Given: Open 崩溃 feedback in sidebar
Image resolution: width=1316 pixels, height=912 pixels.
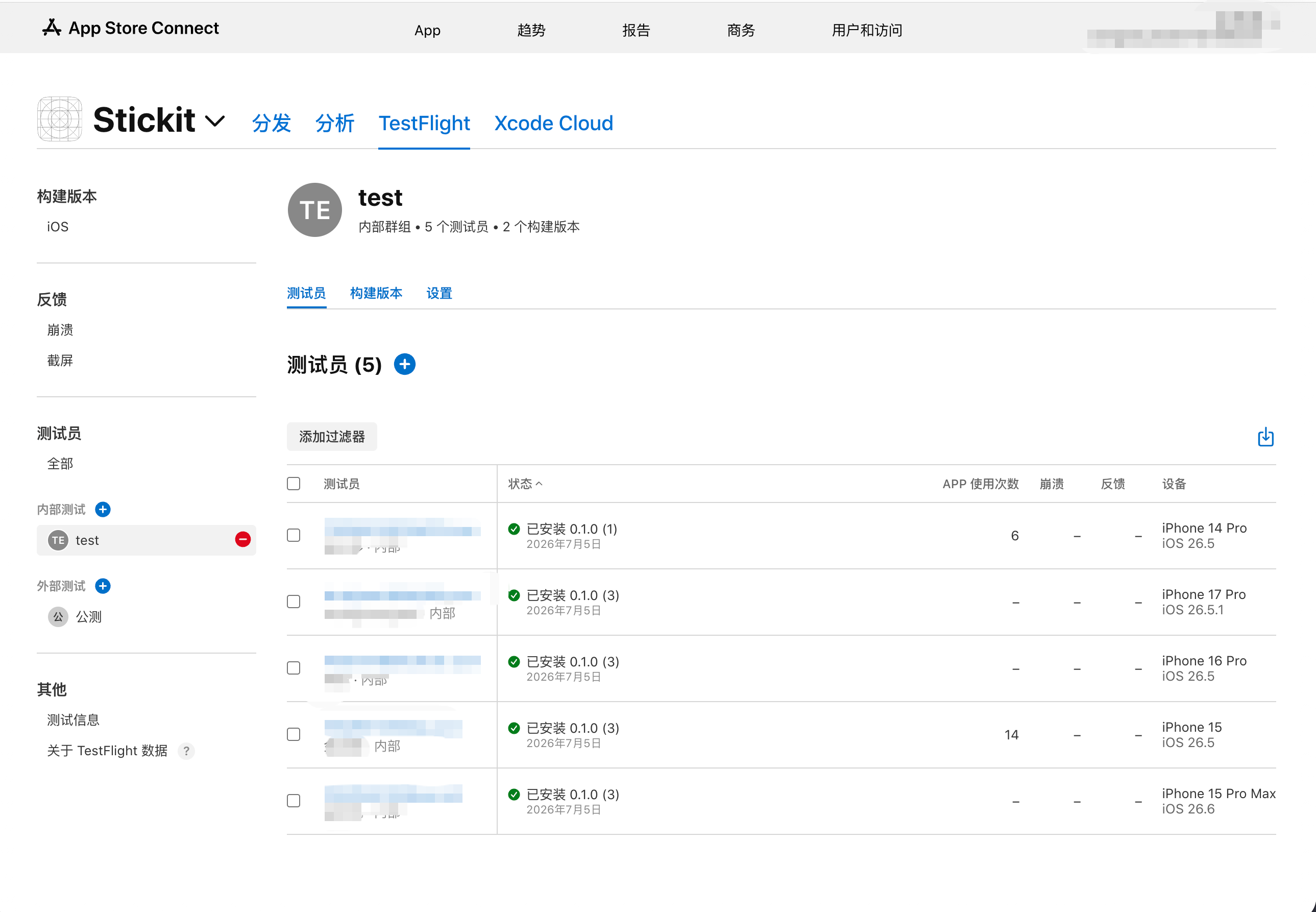Looking at the screenshot, I should point(60,330).
